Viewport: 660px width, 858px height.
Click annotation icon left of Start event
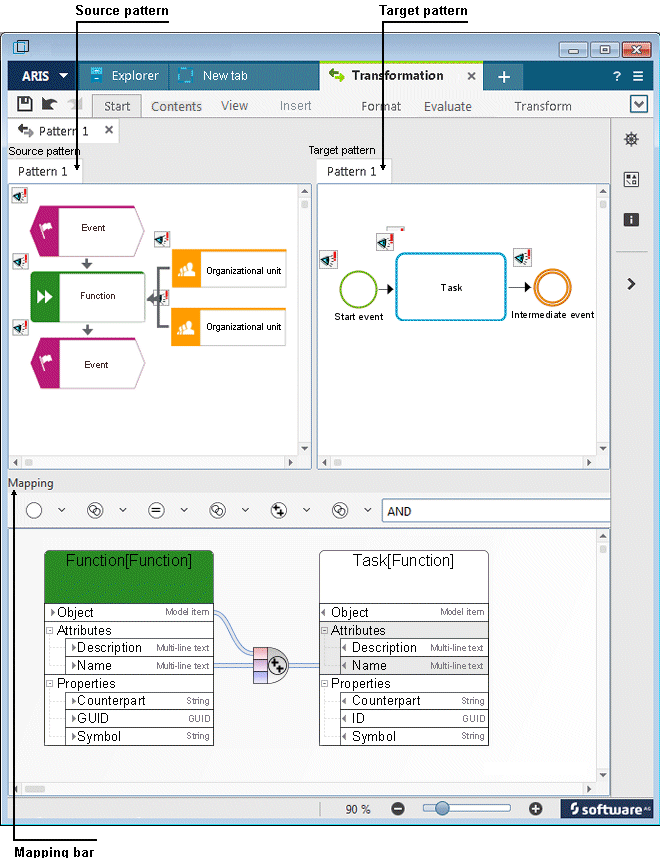328,259
